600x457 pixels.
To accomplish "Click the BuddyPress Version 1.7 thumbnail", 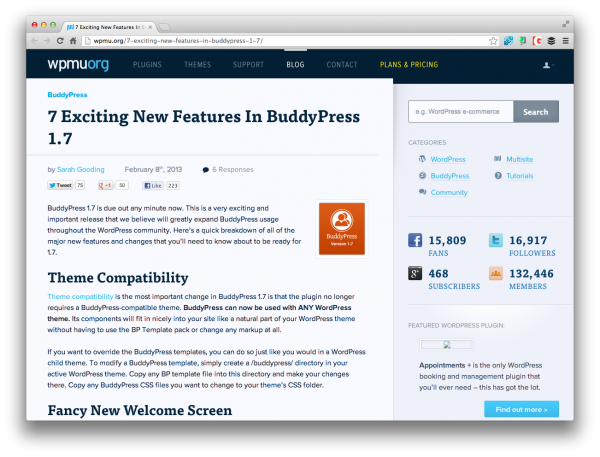I will (342, 228).
